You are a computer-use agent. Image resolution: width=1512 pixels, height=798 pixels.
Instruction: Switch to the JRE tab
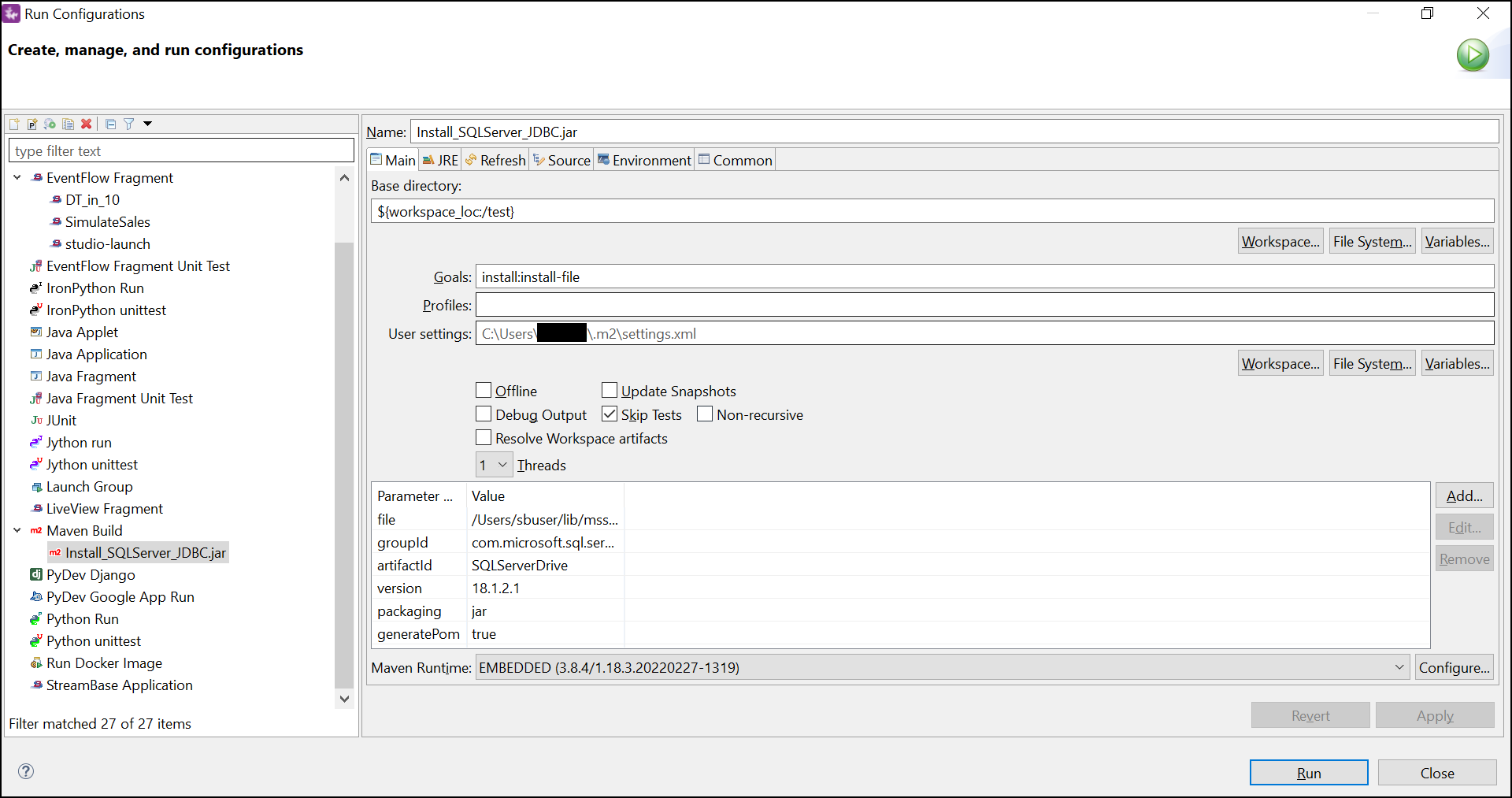[x=440, y=160]
